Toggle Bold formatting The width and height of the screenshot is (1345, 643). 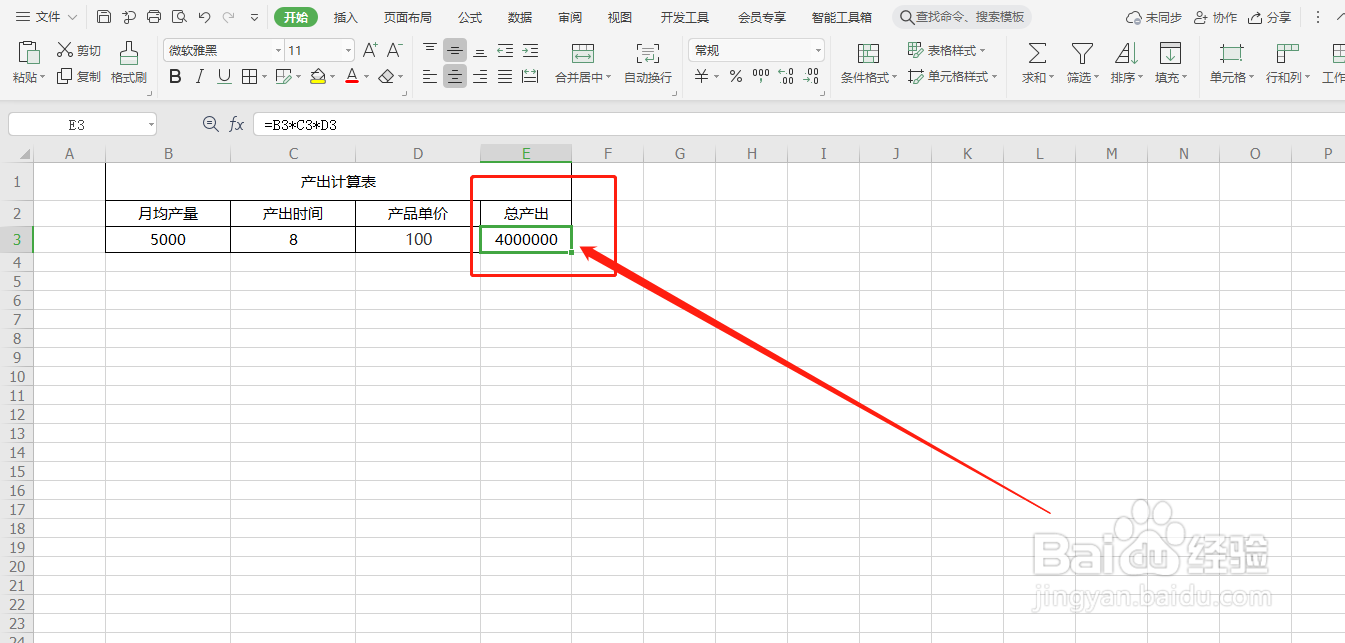[176, 76]
